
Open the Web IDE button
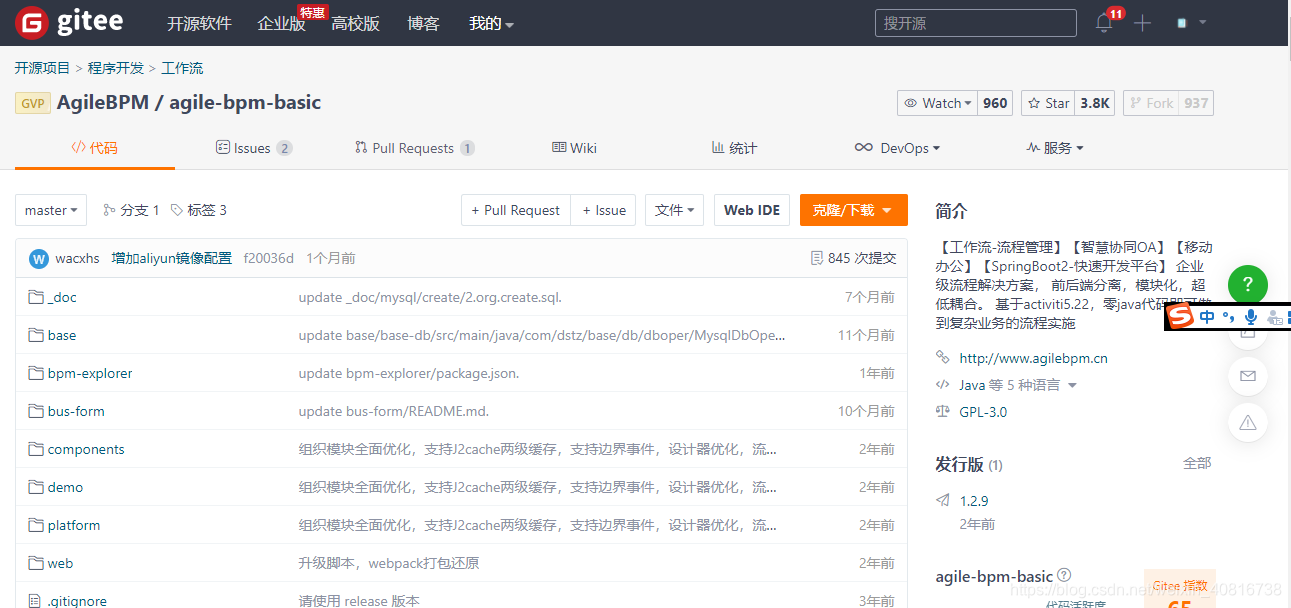752,210
